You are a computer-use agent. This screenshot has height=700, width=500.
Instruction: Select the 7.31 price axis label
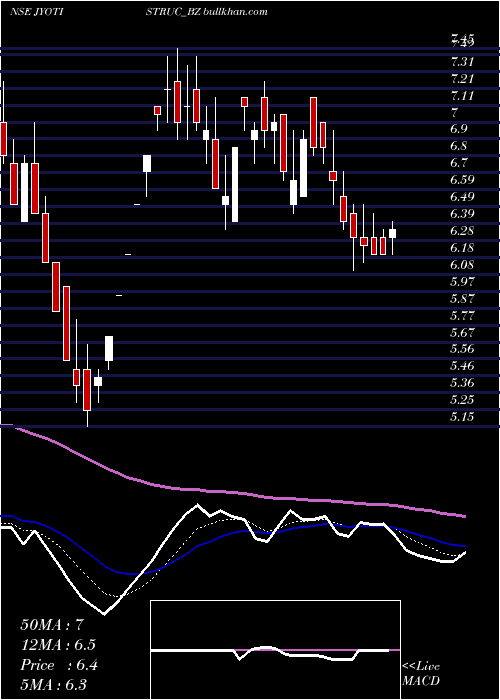(462, 61)
